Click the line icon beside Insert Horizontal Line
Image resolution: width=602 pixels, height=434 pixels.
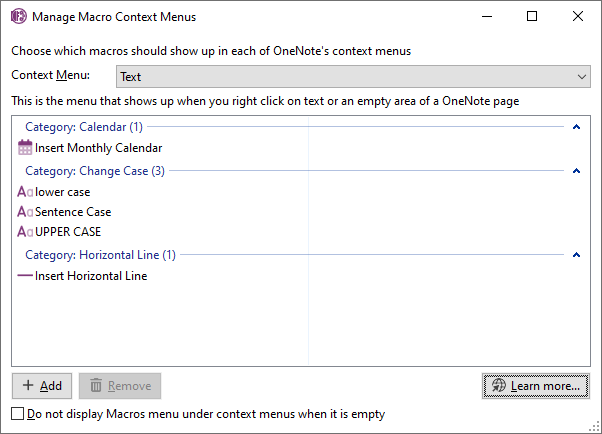(26, 276)
